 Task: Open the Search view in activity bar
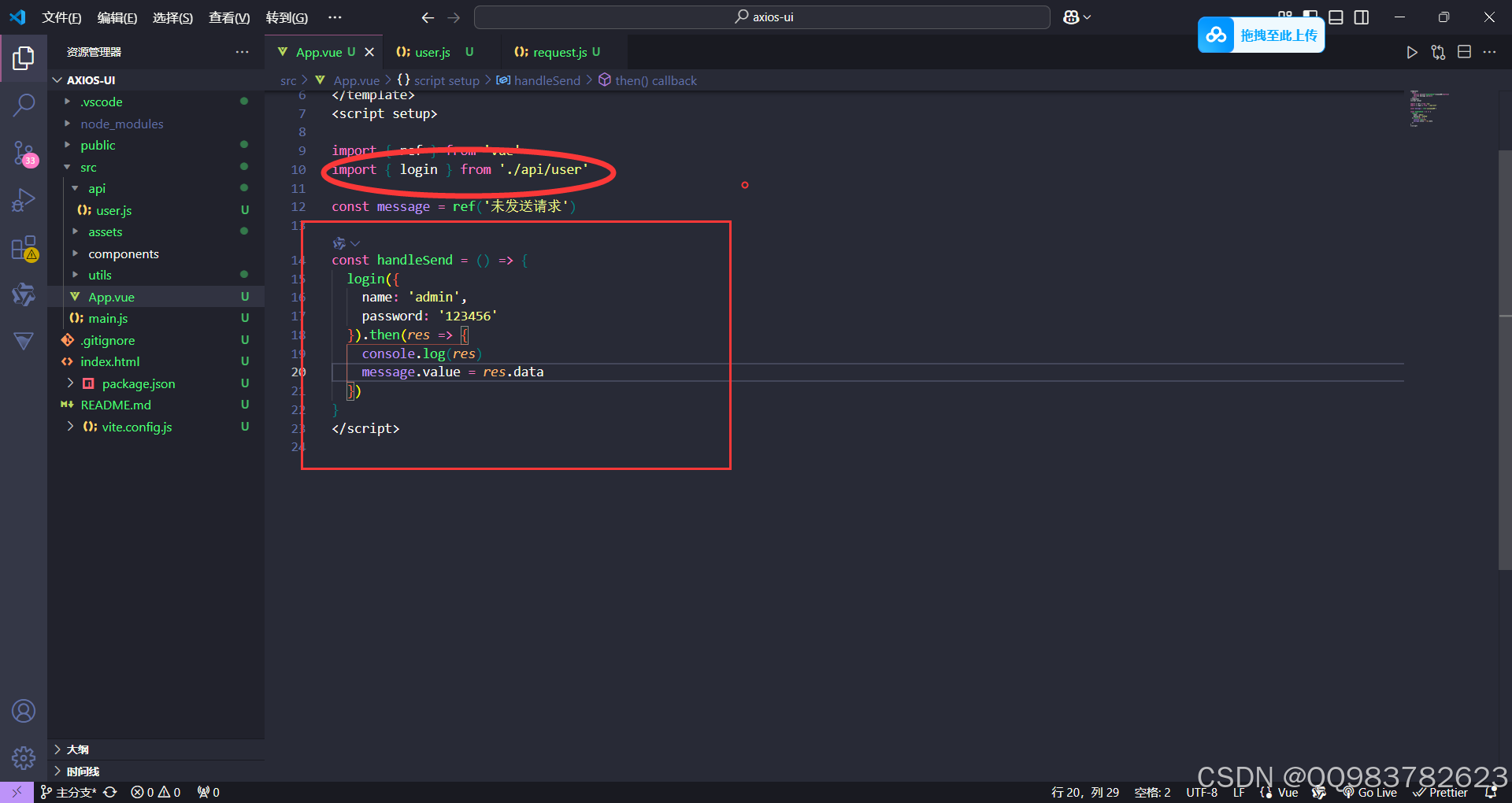24,105
